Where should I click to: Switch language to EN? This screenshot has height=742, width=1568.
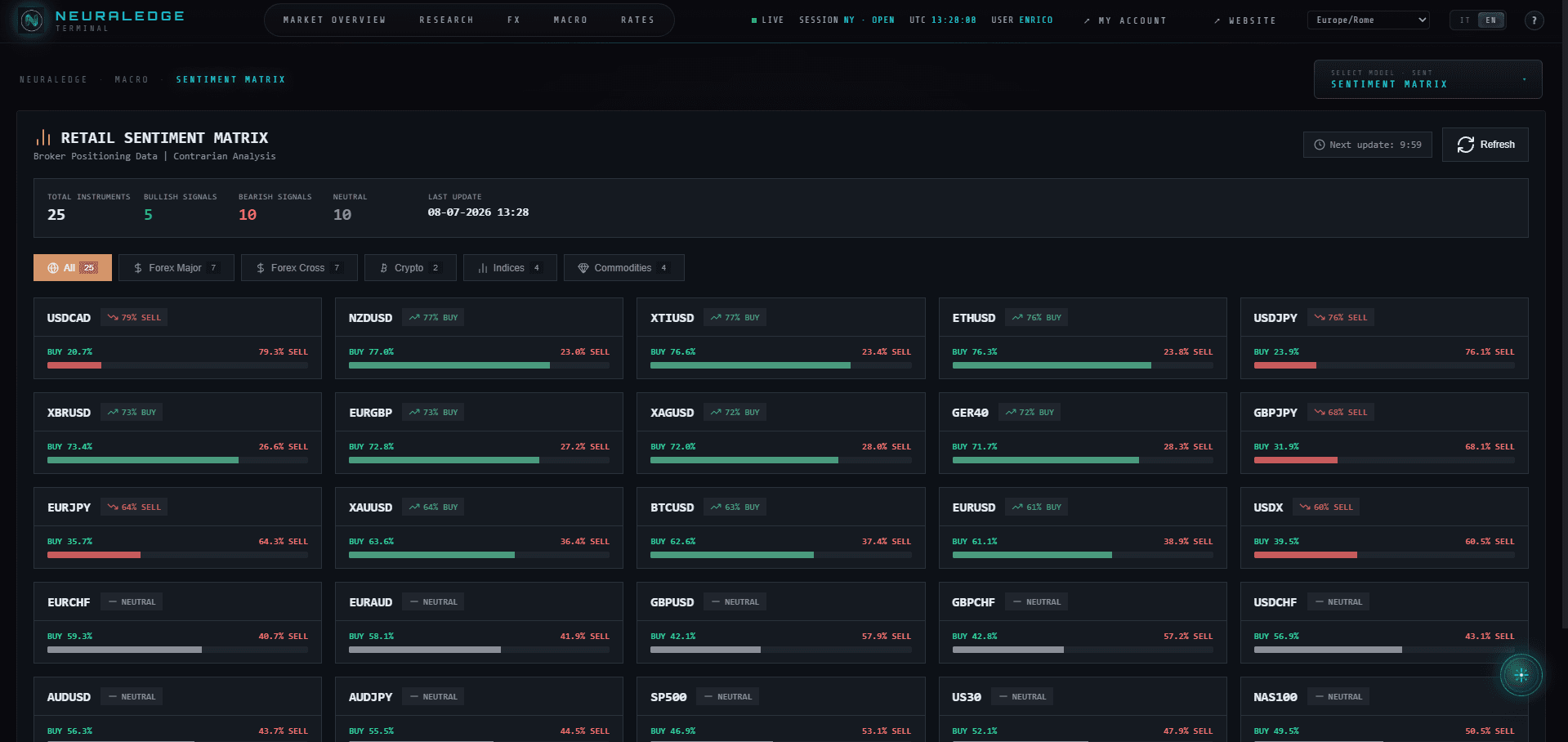[1491, 20]
